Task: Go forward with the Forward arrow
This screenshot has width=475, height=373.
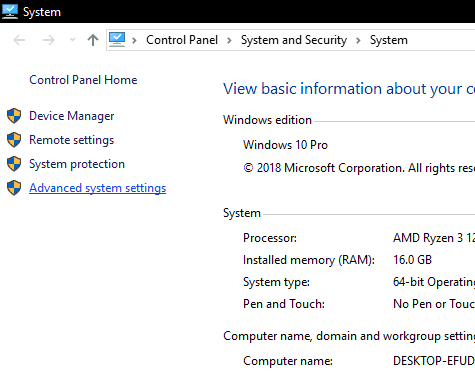Action: 49,40
